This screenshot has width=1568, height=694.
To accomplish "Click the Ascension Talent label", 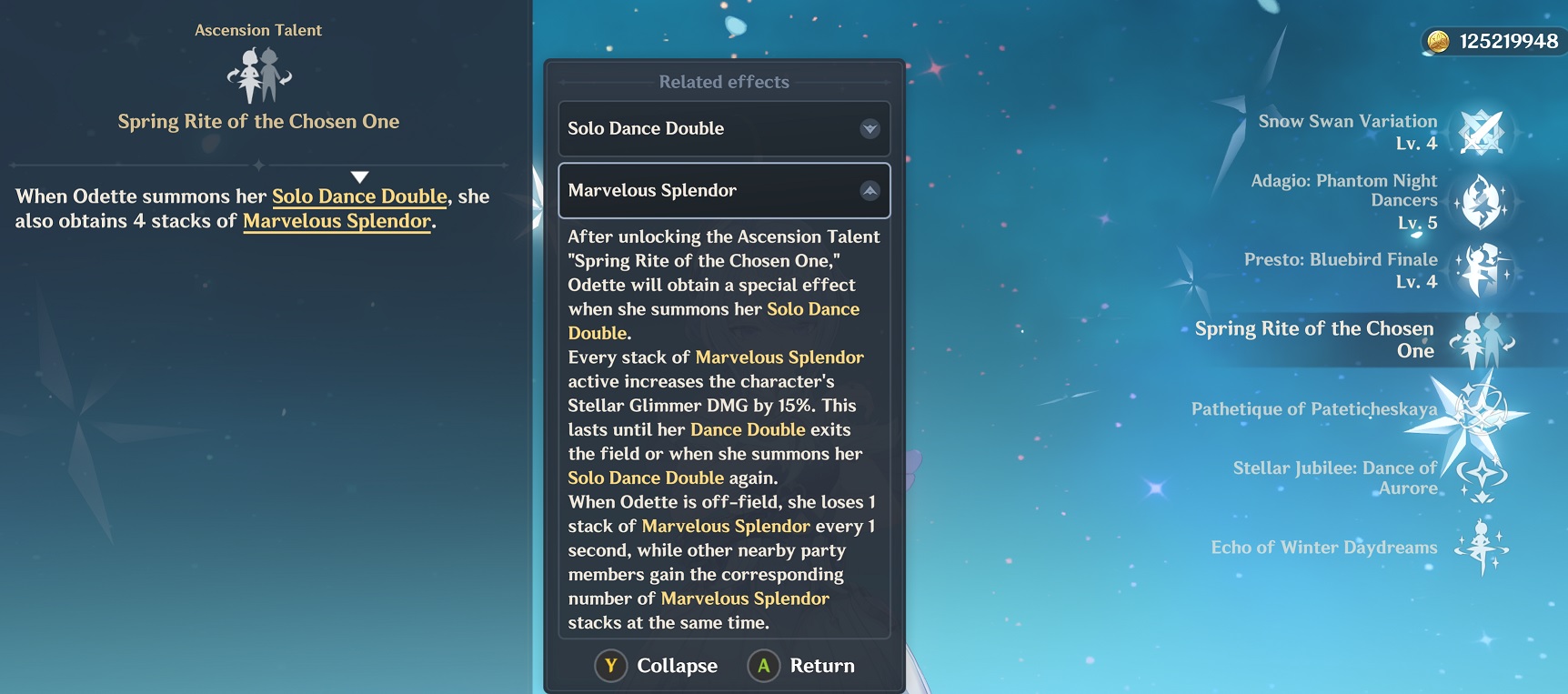I will 258,30.
